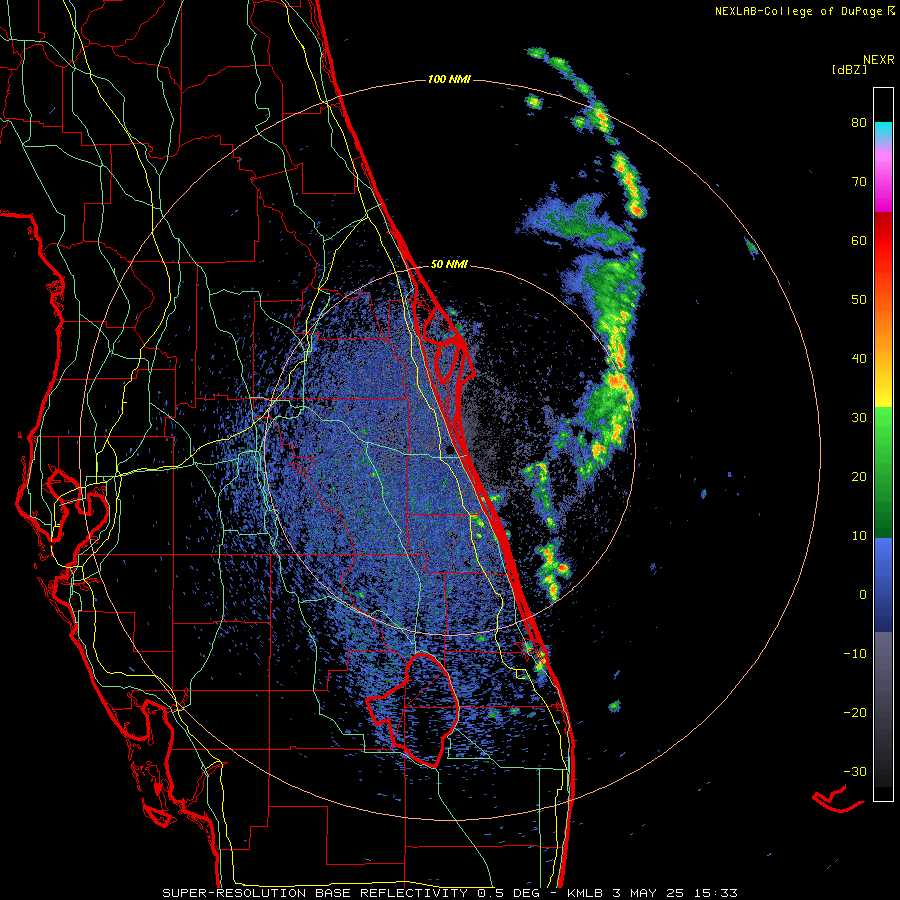Click the 70 value on the dBZ scale
900x900 pixels.
859,182
